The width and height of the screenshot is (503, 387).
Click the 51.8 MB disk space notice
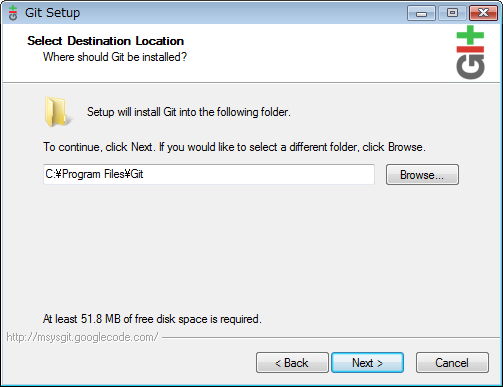click(x=152, y=319)
